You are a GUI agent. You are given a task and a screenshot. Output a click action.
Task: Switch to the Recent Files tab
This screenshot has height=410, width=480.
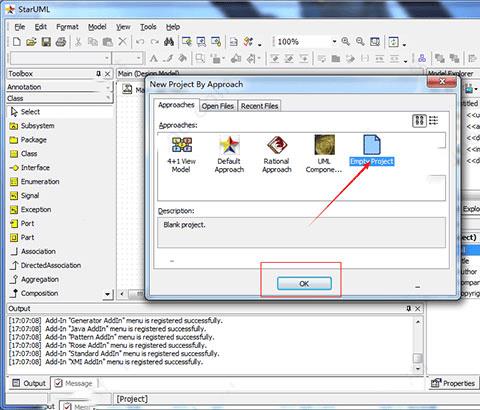point(259,106)
